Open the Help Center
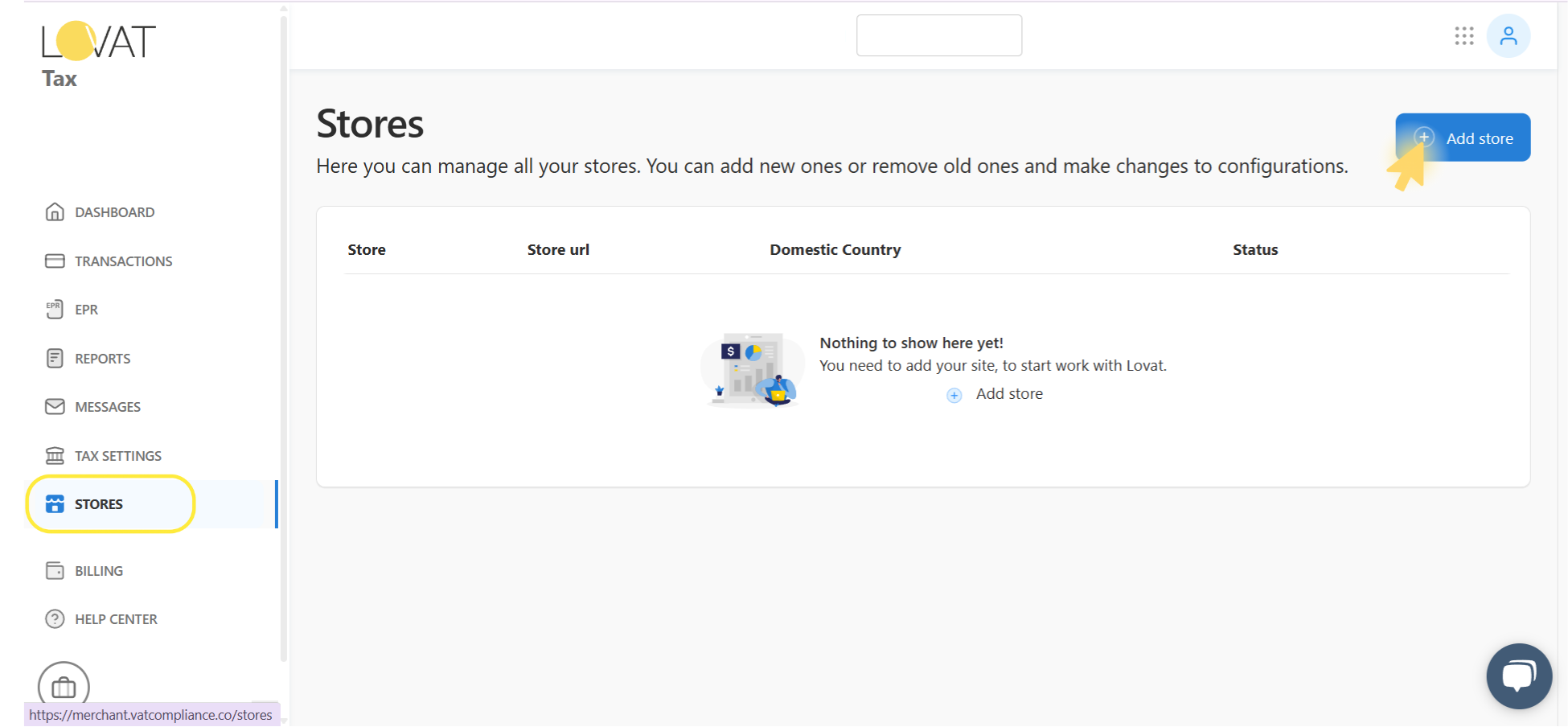Viewport: 1568px width, 727px height. 116,618
